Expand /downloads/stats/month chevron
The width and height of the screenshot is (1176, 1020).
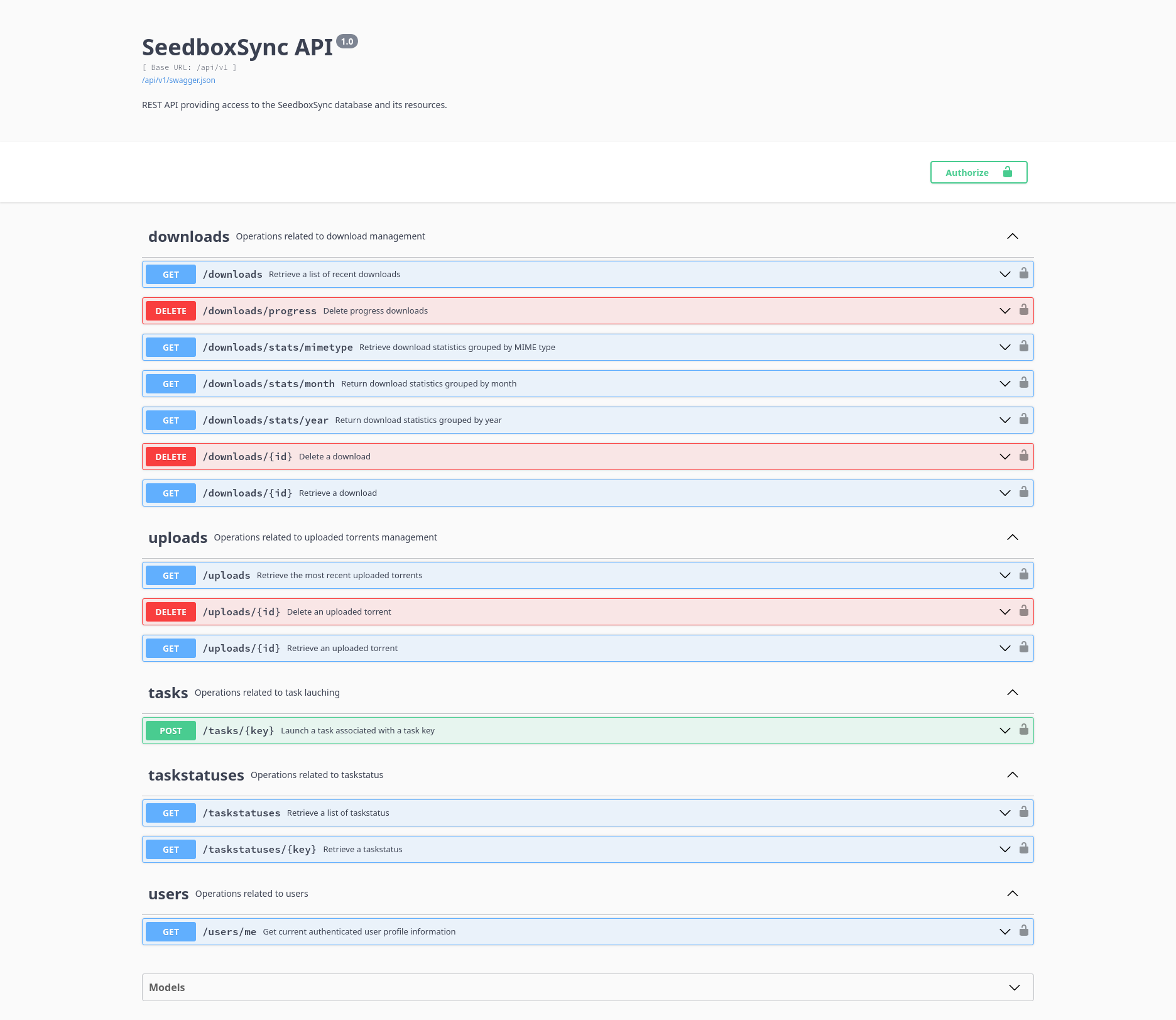pyautogui.click(x=1005, y=384)
